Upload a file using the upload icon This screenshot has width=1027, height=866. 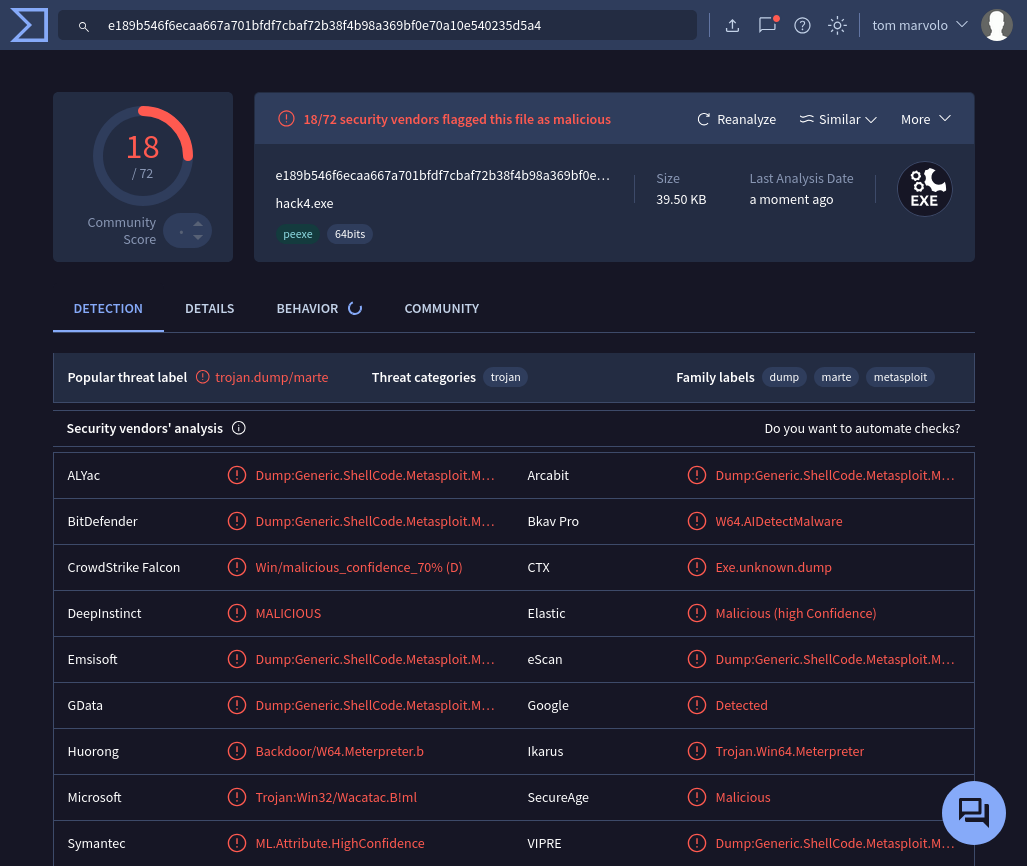pos(732,26)
